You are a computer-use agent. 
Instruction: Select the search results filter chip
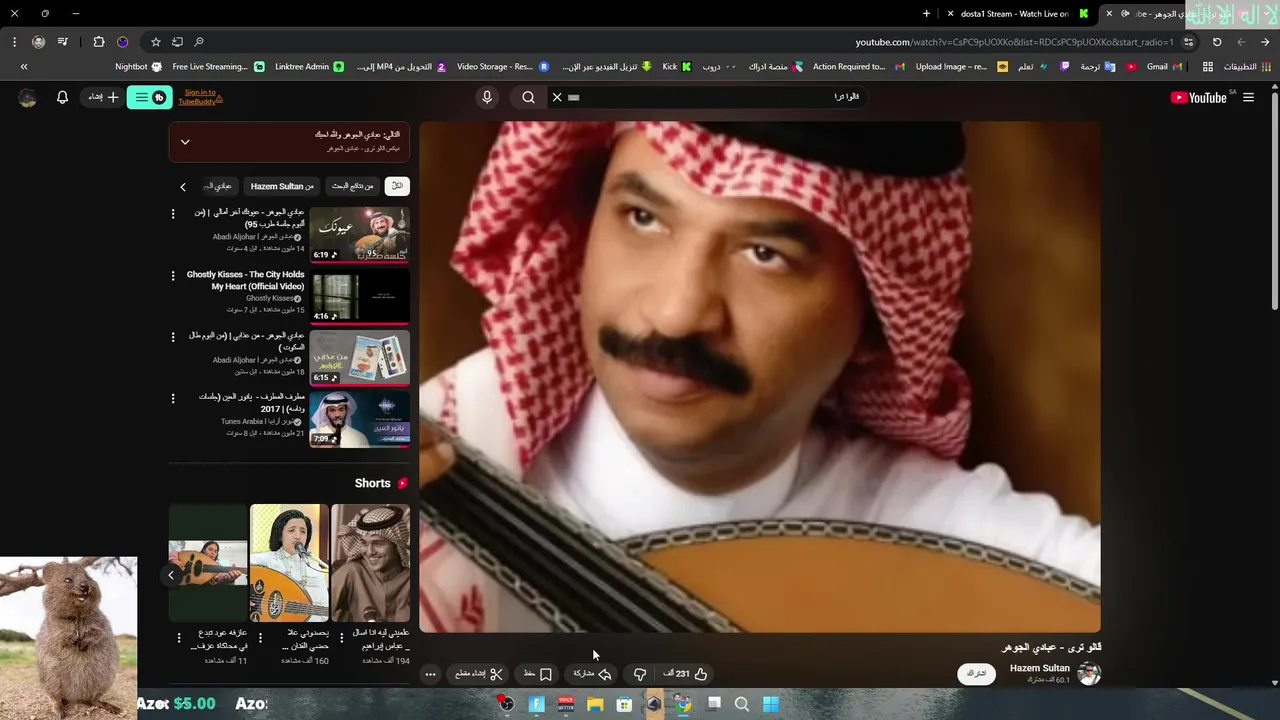[x=352, y=186]
